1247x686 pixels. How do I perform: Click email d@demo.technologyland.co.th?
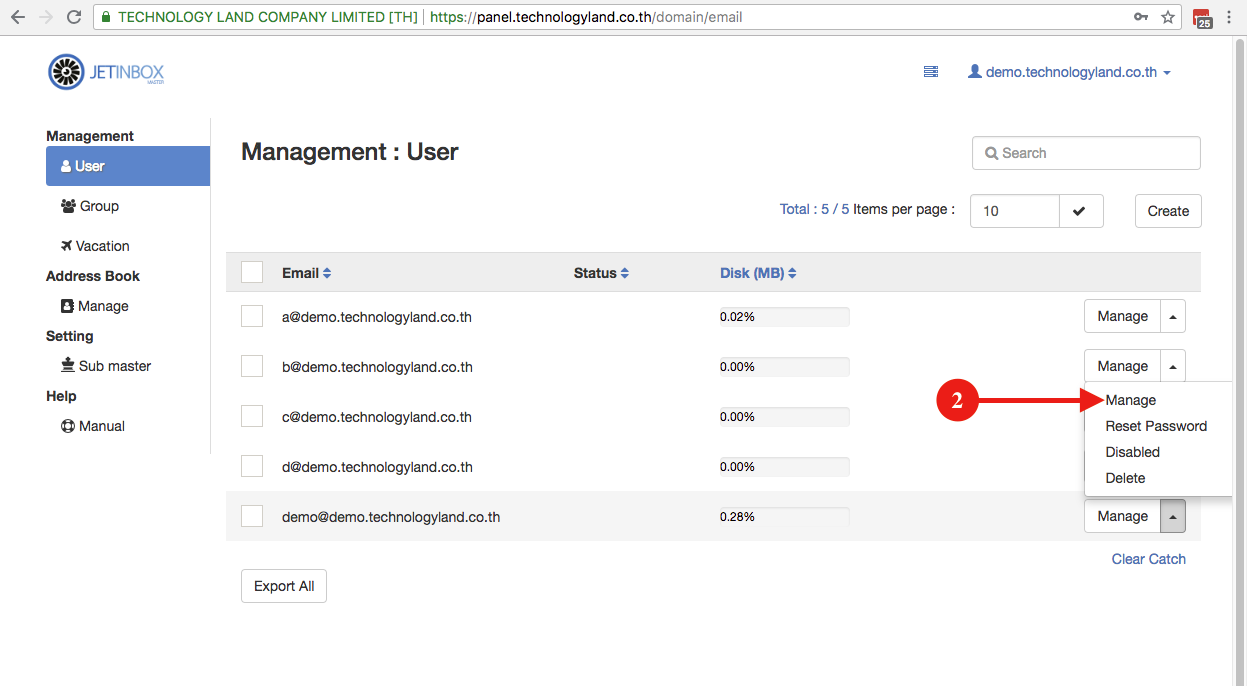377,467
